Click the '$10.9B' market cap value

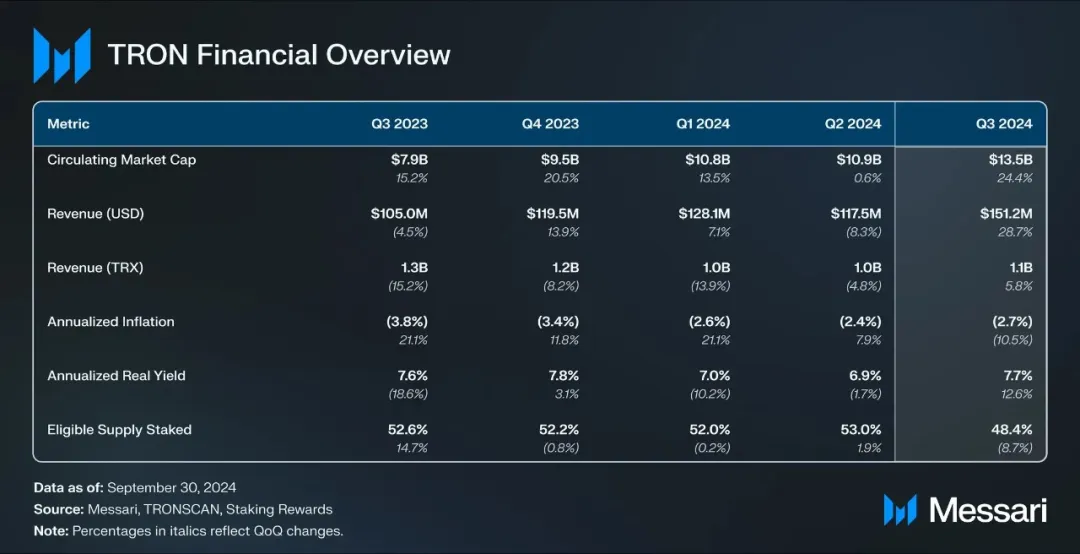click(859, 160)
